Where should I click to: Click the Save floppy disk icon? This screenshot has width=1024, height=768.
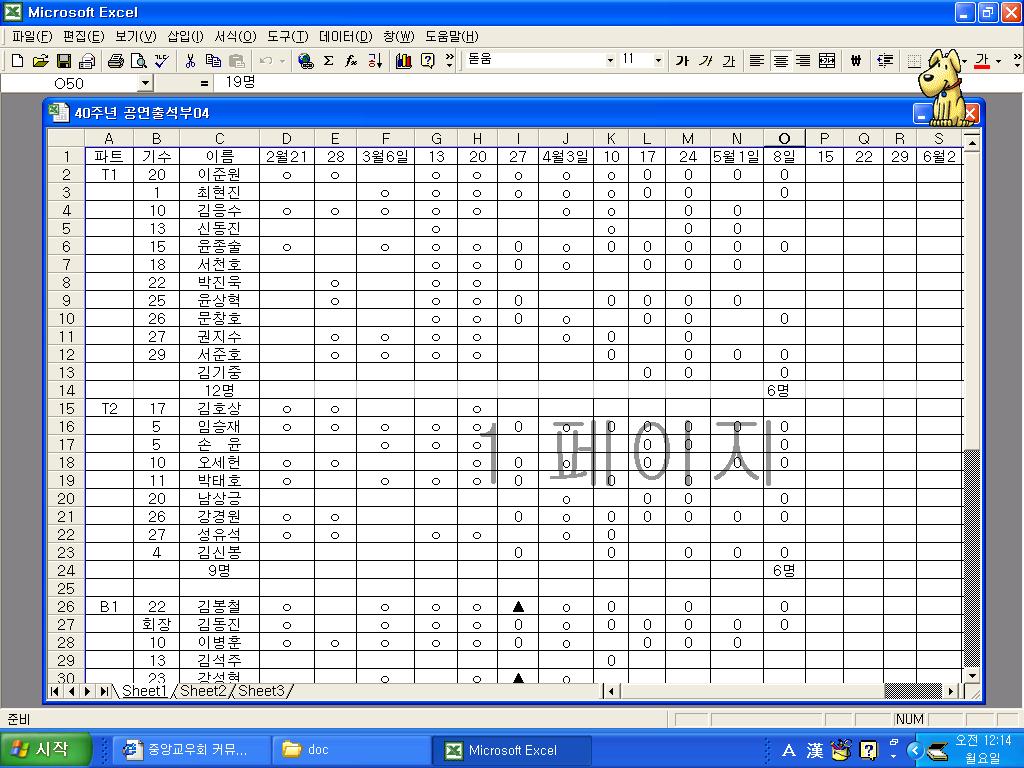(x=63, y=61)
